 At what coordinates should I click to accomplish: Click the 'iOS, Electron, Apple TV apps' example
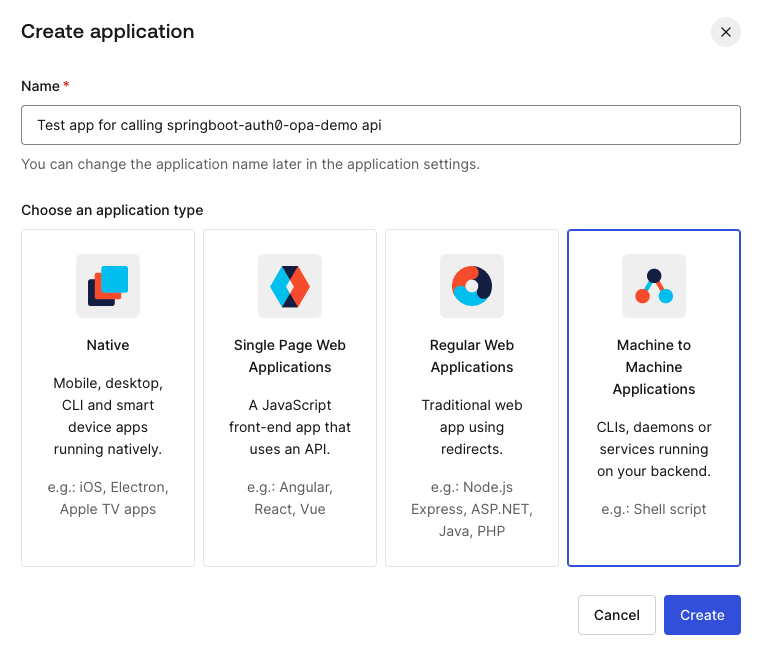(108, 498)
